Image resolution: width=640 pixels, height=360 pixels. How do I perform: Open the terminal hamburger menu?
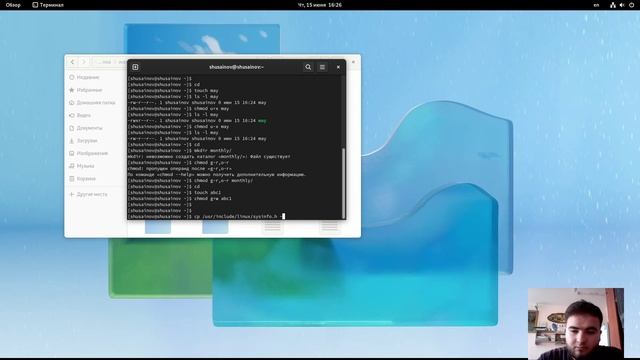tap(322, 67)
